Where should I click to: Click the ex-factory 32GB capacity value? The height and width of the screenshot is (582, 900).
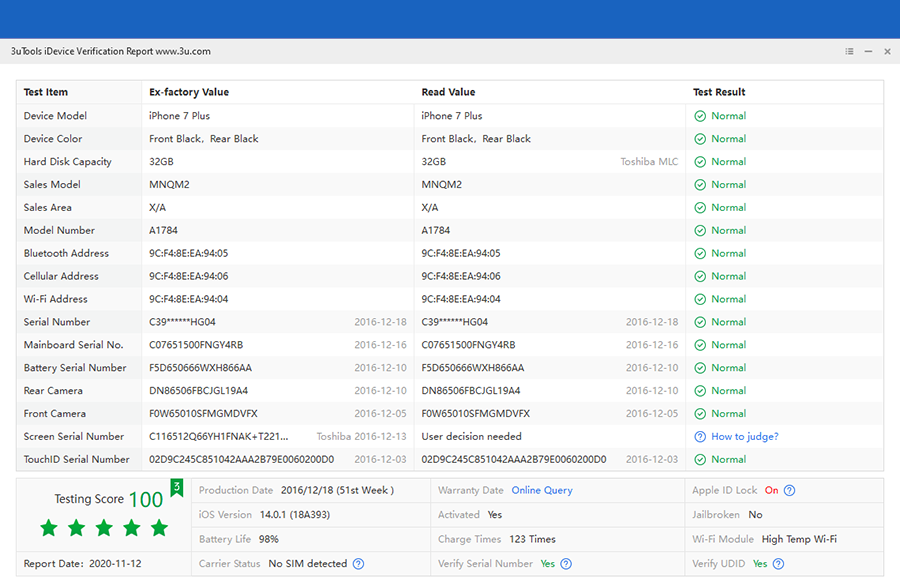click(161, 162)
